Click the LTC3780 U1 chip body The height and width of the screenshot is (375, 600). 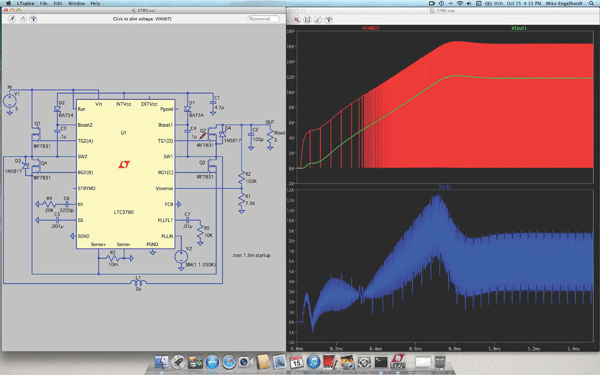pyautogui.click(x=126, y=174)
